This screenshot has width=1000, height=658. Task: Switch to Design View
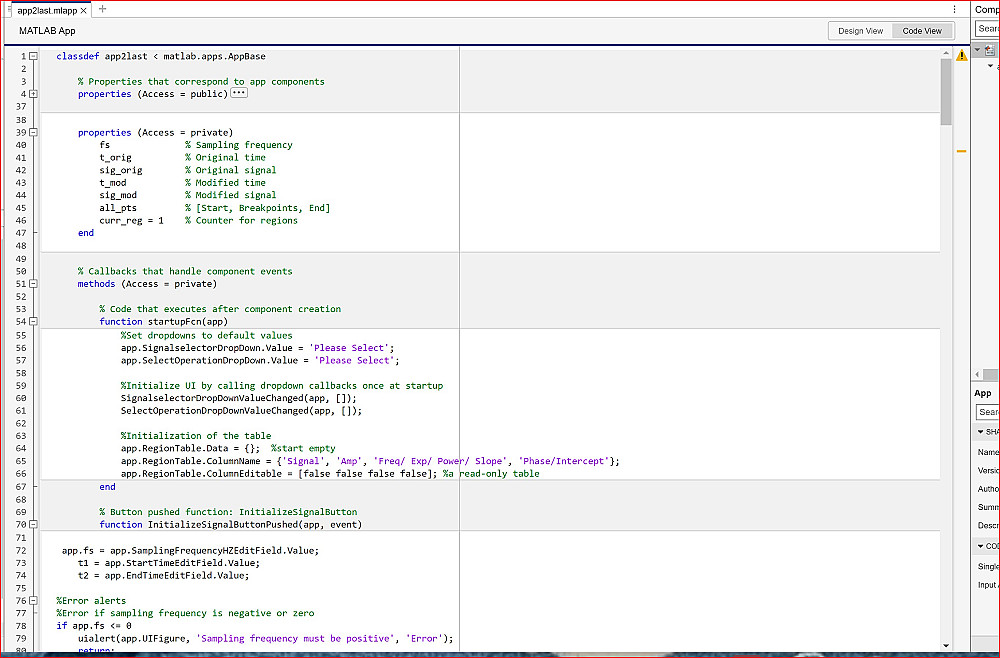pyautogui.click(x=860, y=31)
